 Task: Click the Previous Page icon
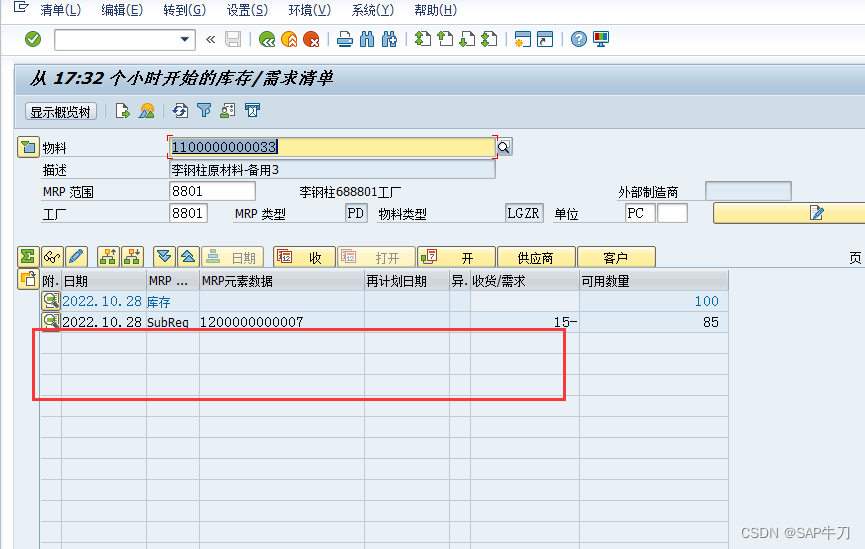click(445, 39)
